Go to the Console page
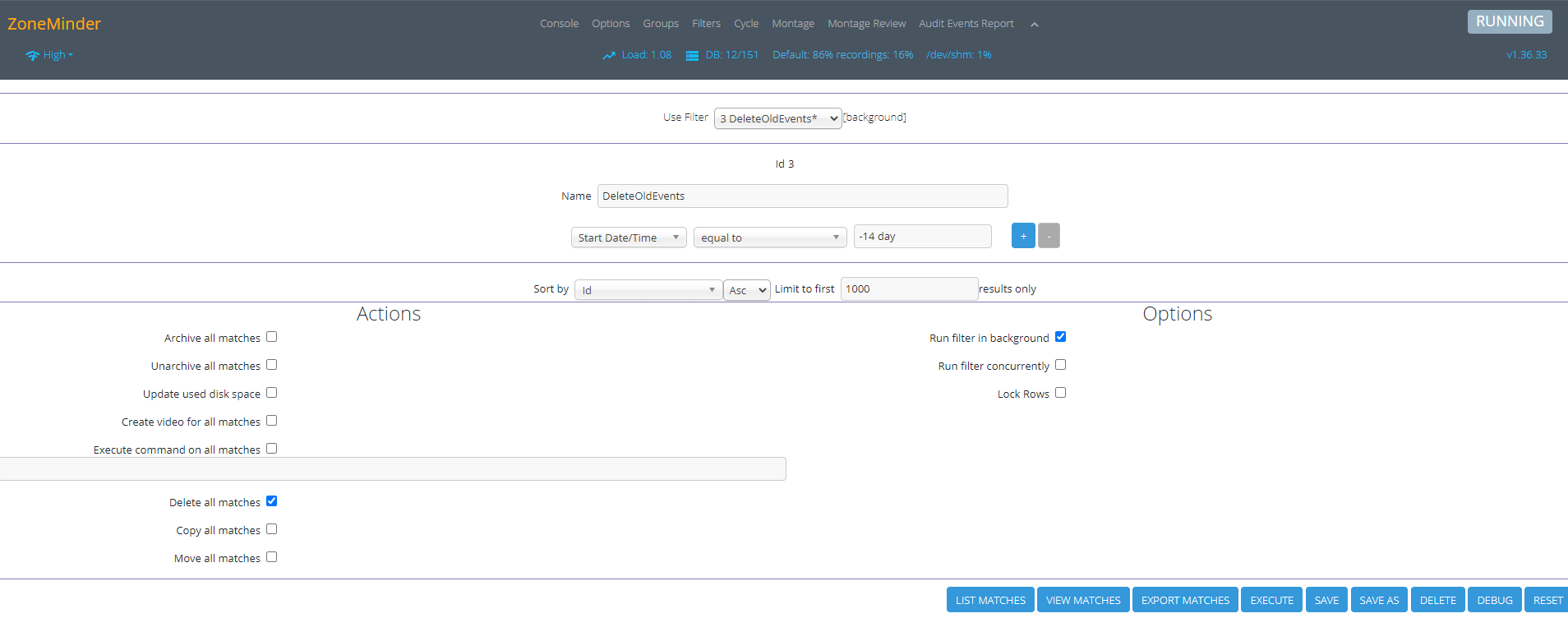The width and height of the screenshot is (1568, 618). click(559, 24)
